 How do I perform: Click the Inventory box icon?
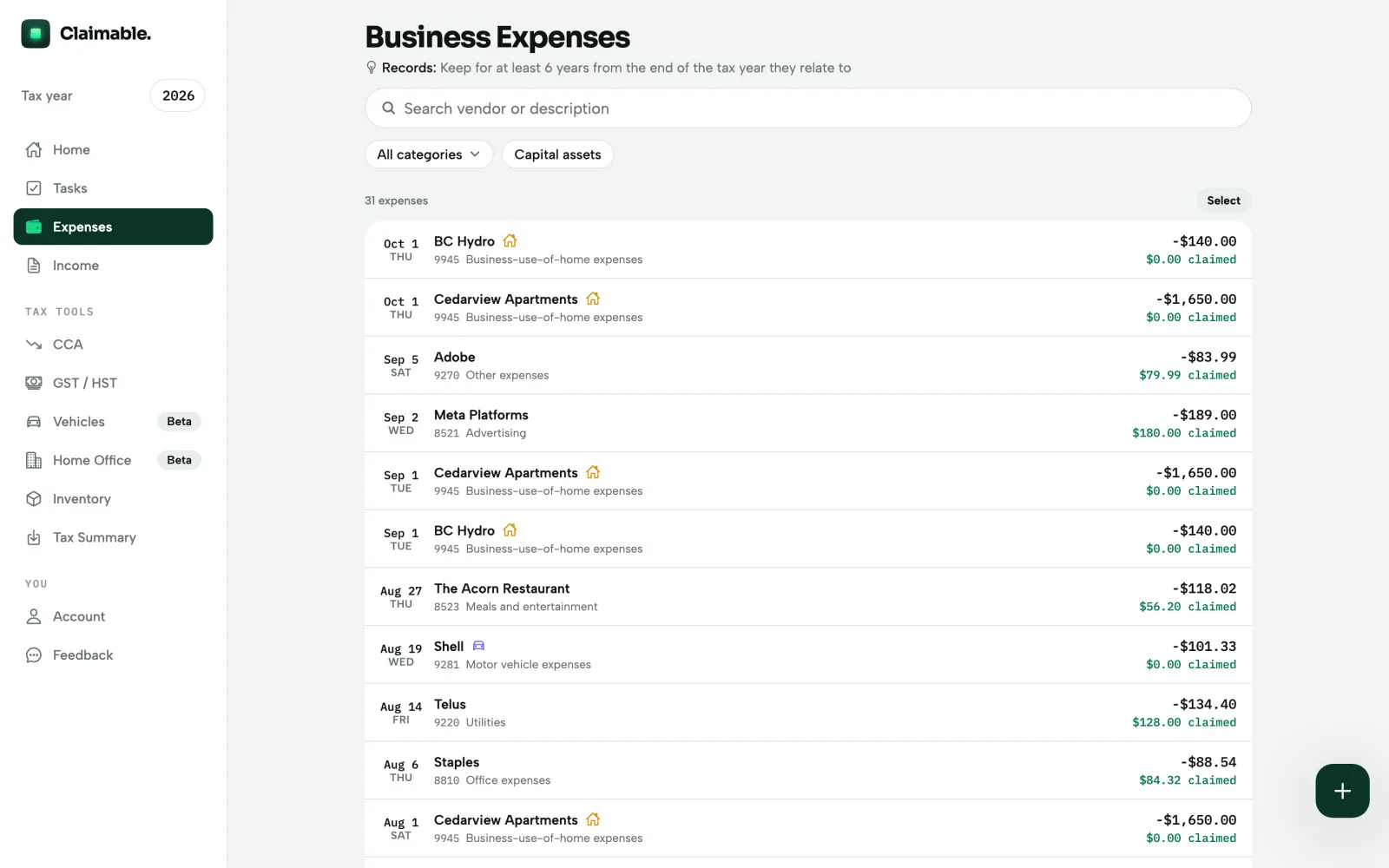[34, 499]
